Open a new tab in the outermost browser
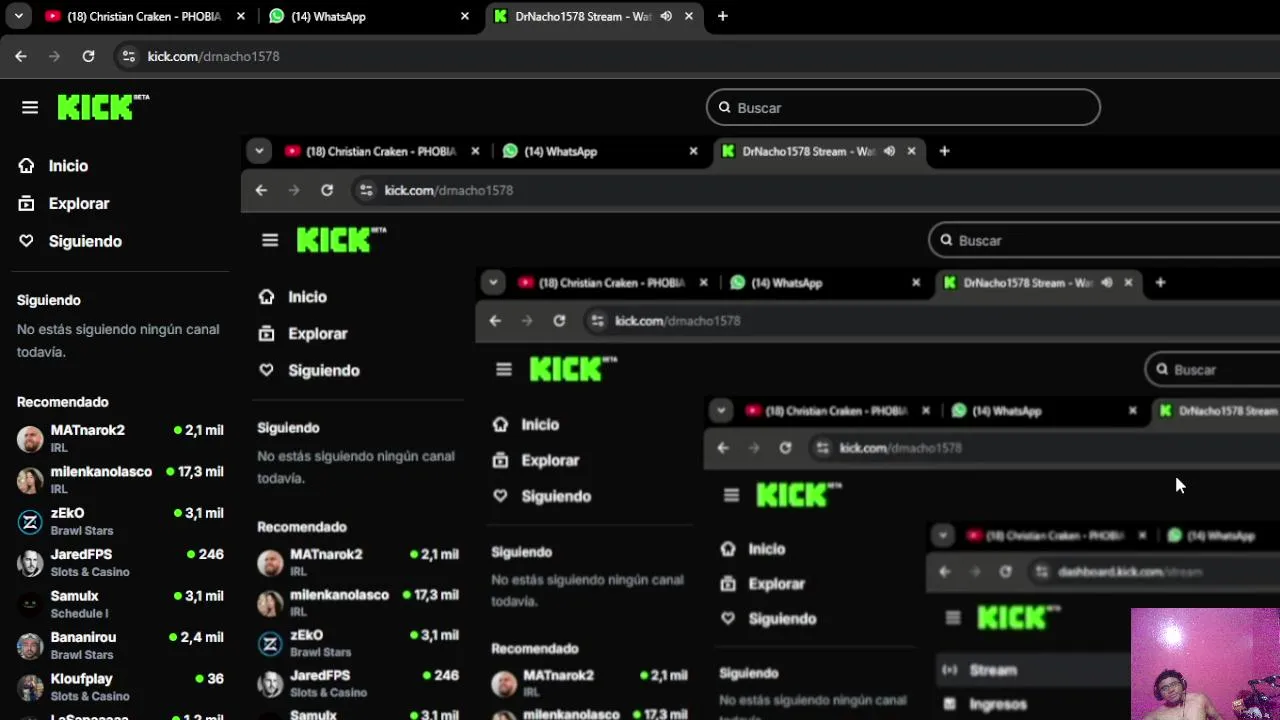1280x720 pixels. coord(722,16)
